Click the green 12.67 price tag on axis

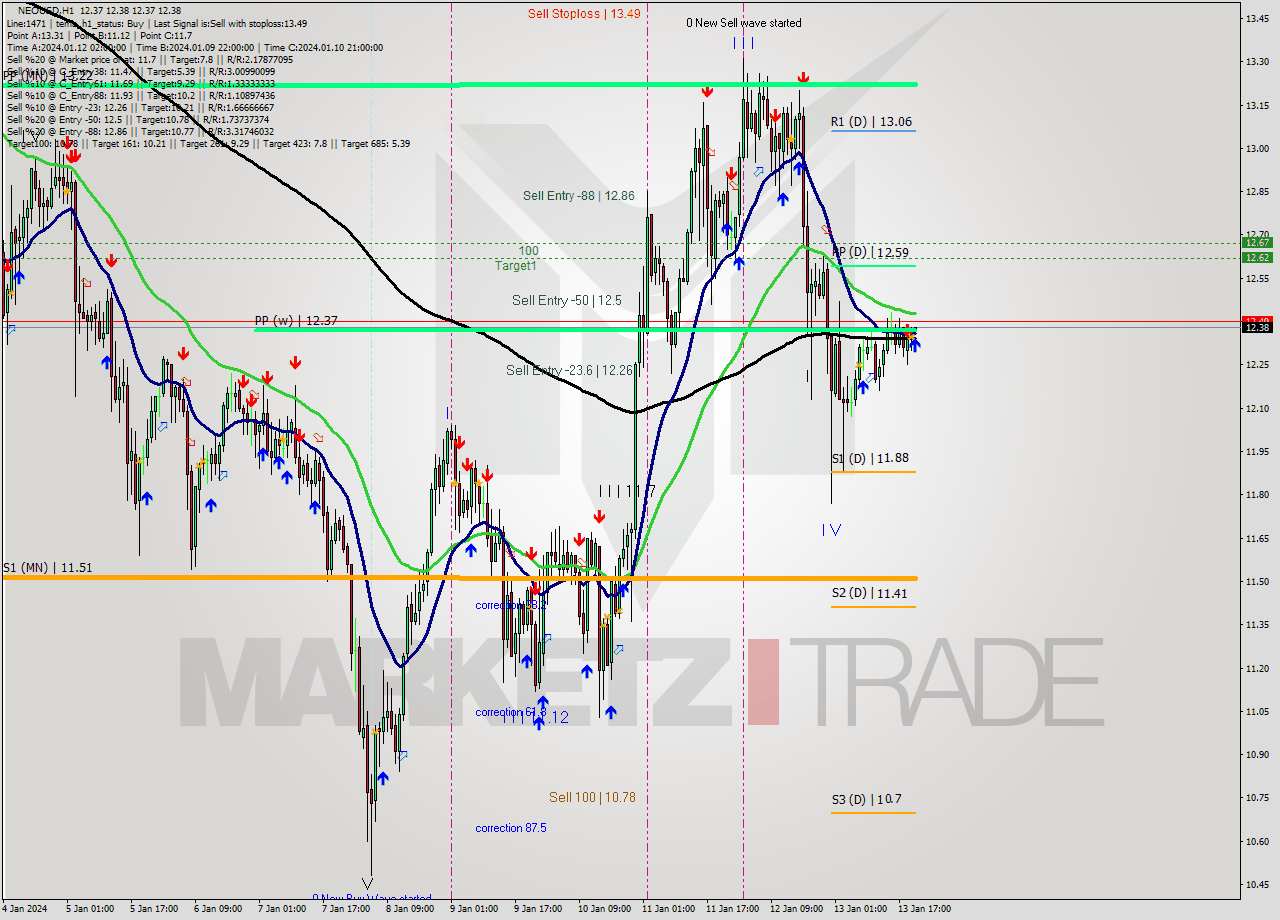(1257, 242)
